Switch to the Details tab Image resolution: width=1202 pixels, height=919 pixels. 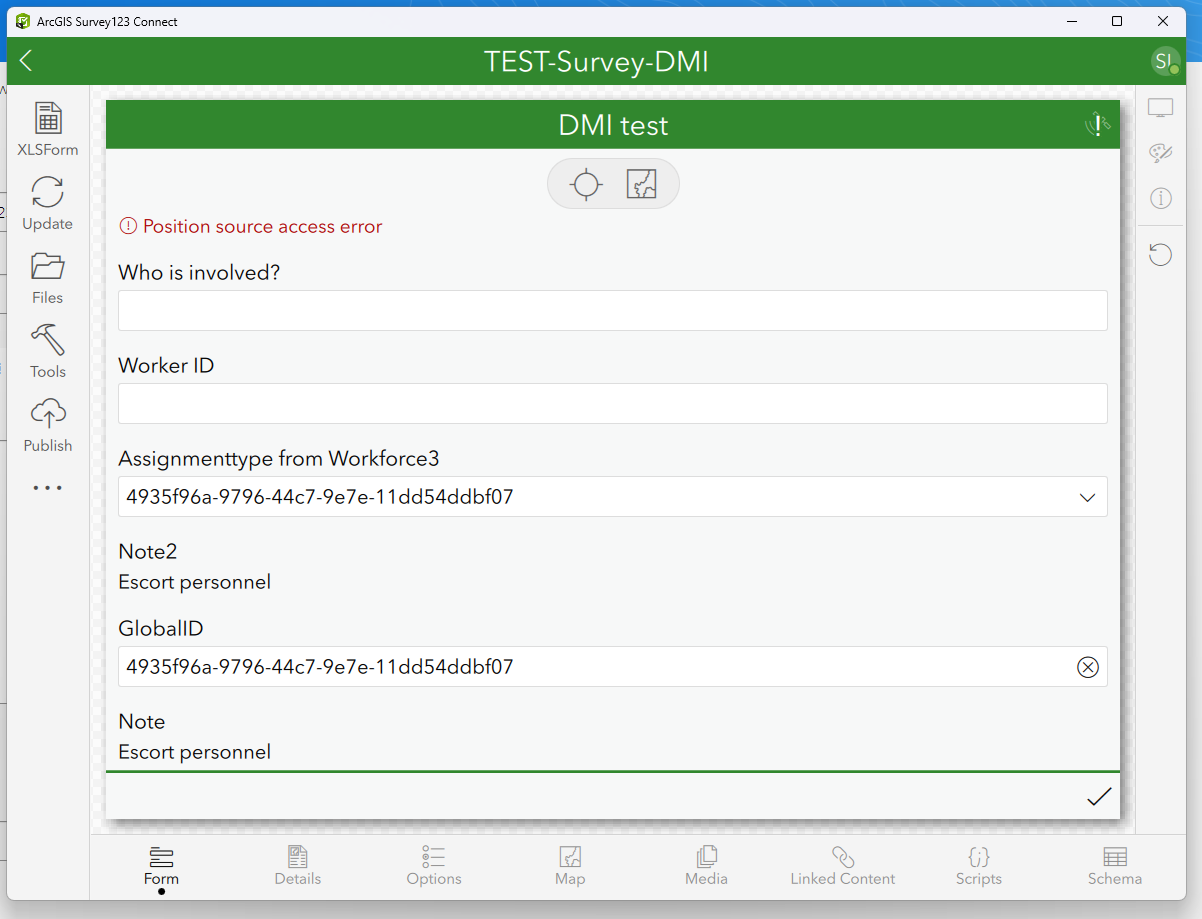click(x=298, y=866)
